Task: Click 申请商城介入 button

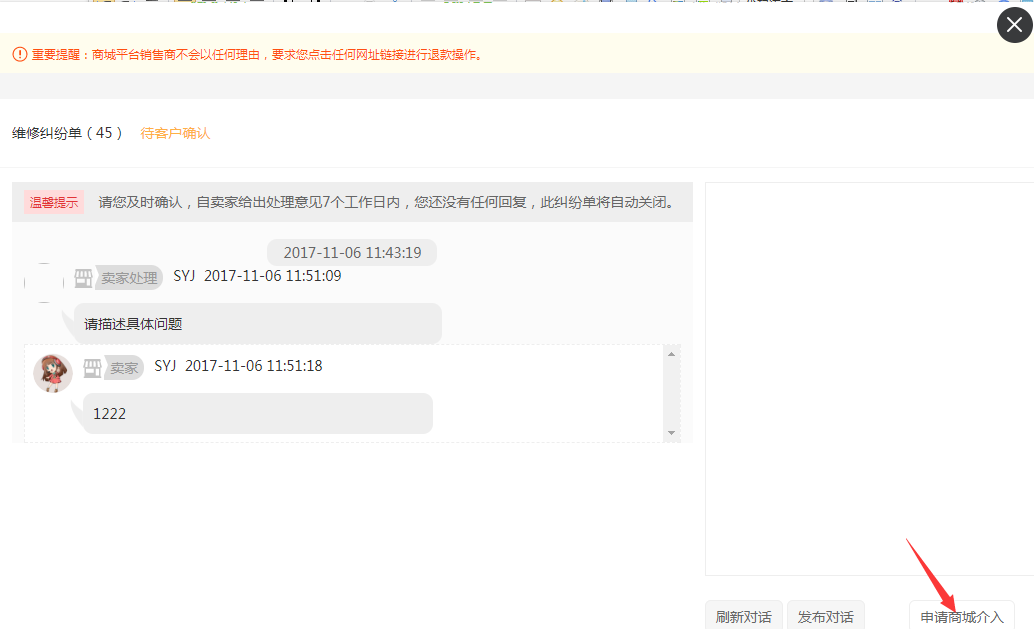Action: point(961,616)
